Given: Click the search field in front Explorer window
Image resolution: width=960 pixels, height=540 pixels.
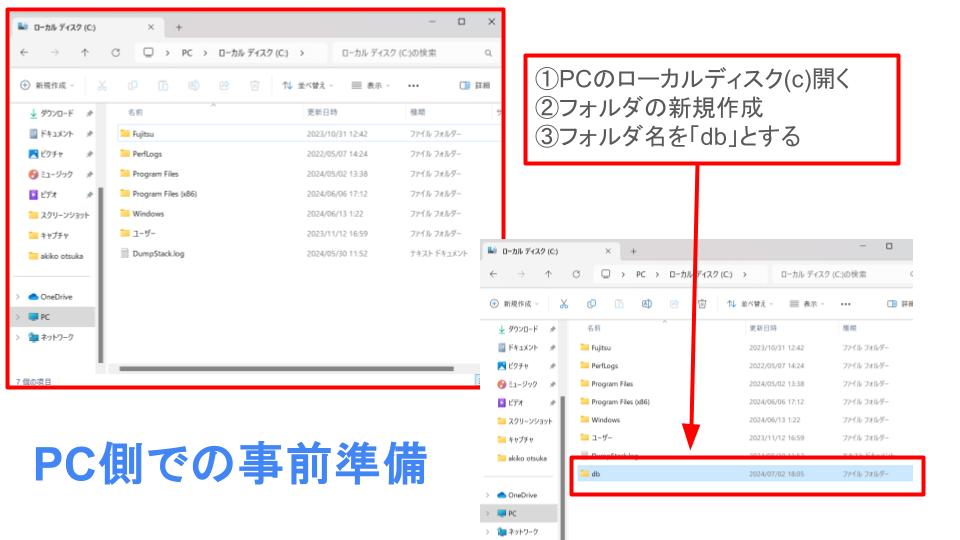Looking at the screenshot, I should coord(842,274).
